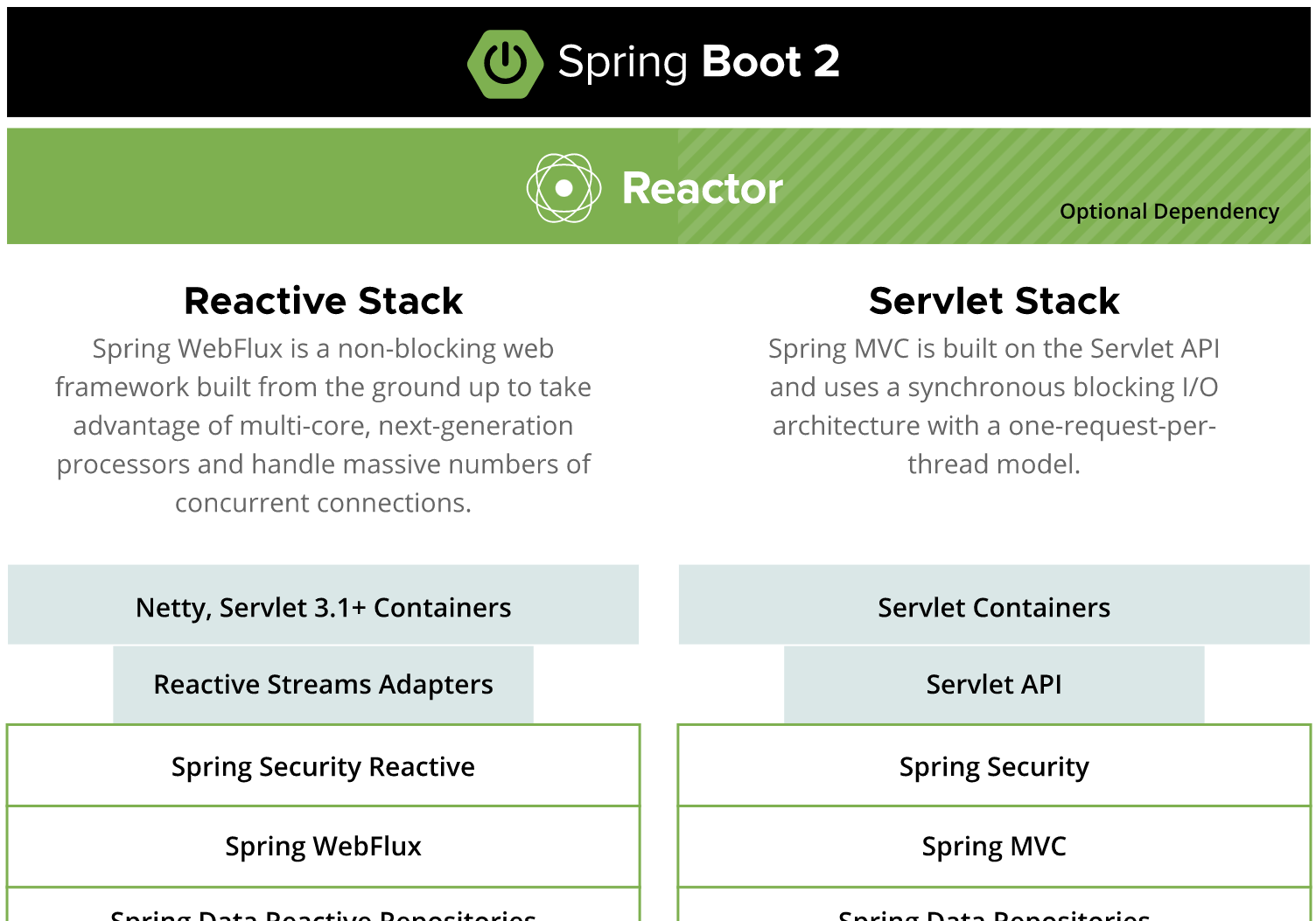Click the Spring MVC description paragraph
This screenshot has height=921, width=1316.
tap(994, 406)
